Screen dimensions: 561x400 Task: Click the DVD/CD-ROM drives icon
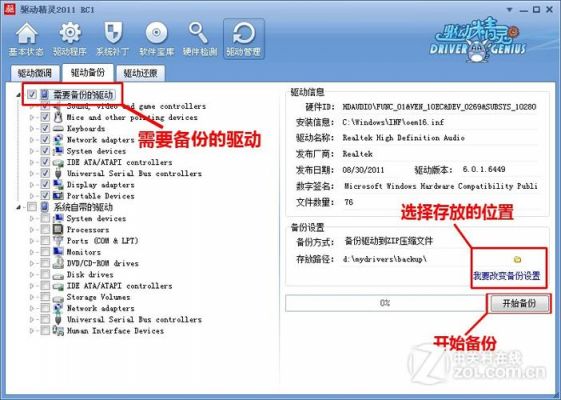point(58,263)
